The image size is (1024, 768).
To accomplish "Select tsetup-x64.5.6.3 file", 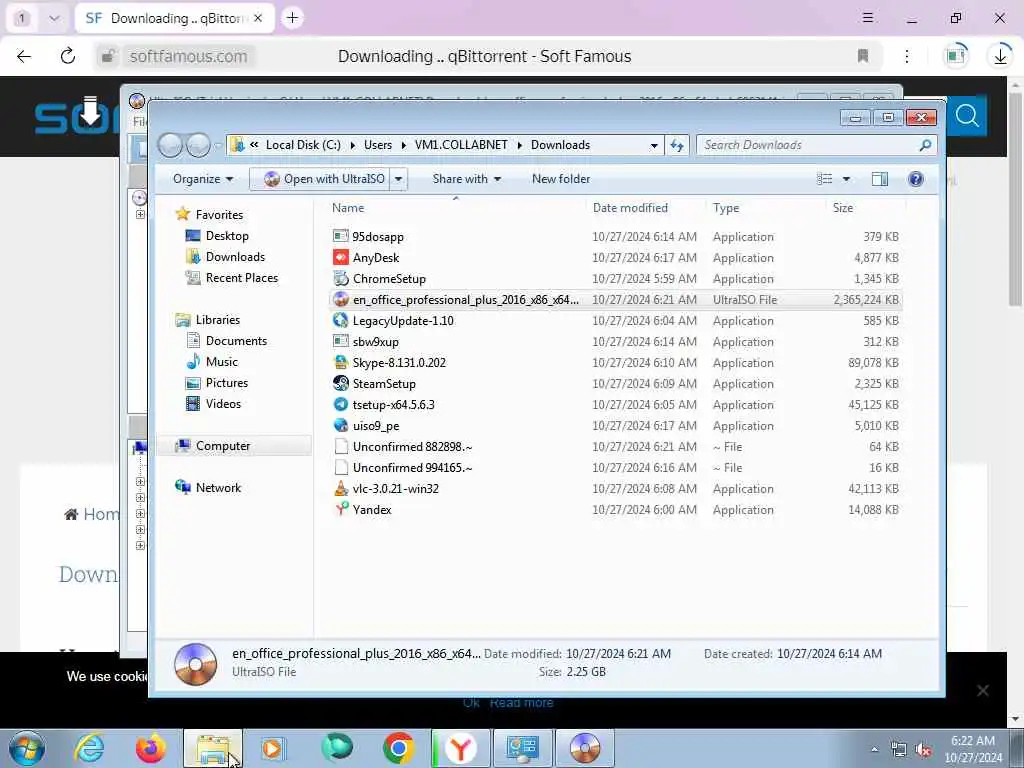I will click(x=615, y=404).
